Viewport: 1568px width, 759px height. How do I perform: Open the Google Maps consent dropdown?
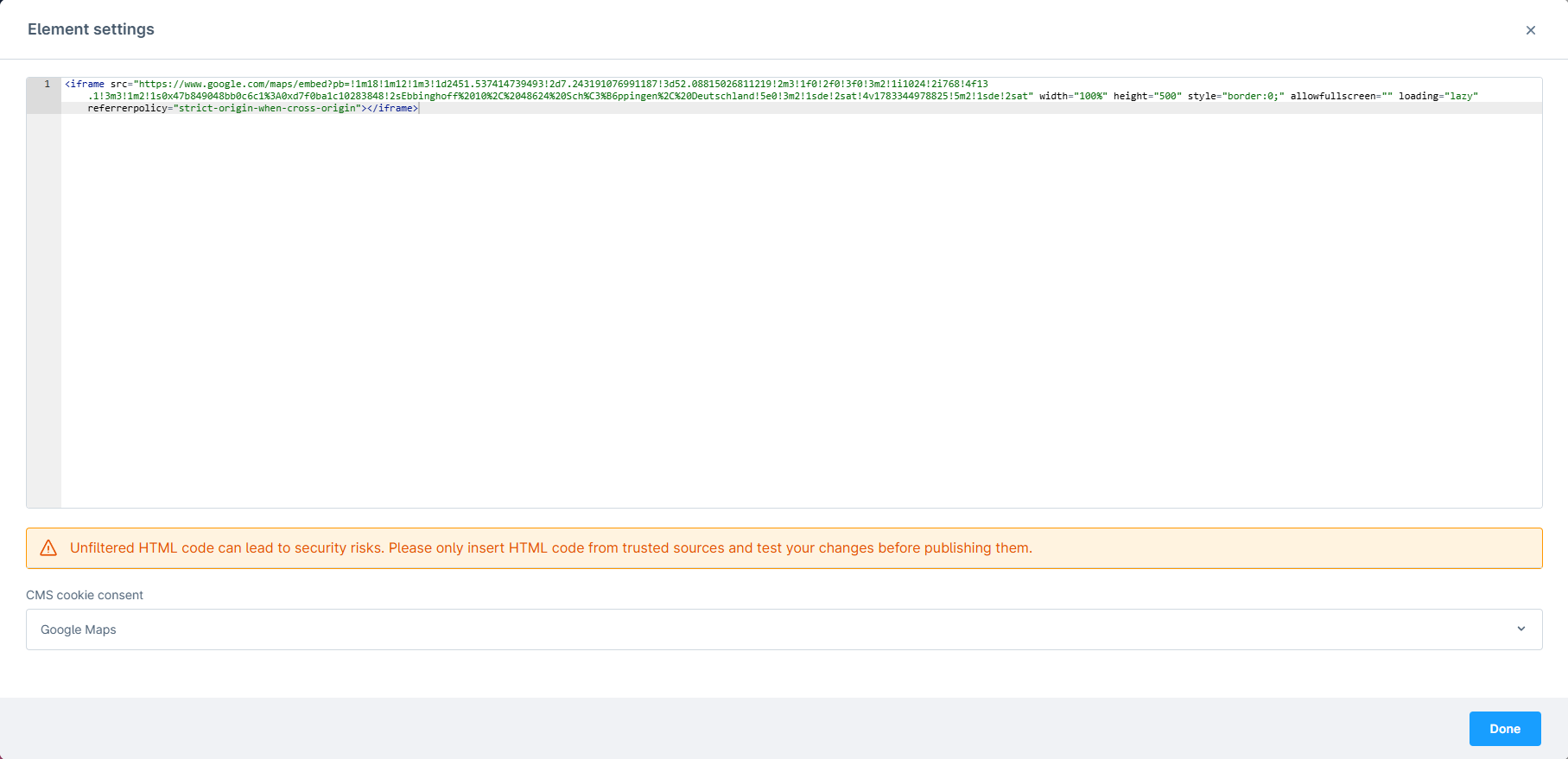pos(784,629)
